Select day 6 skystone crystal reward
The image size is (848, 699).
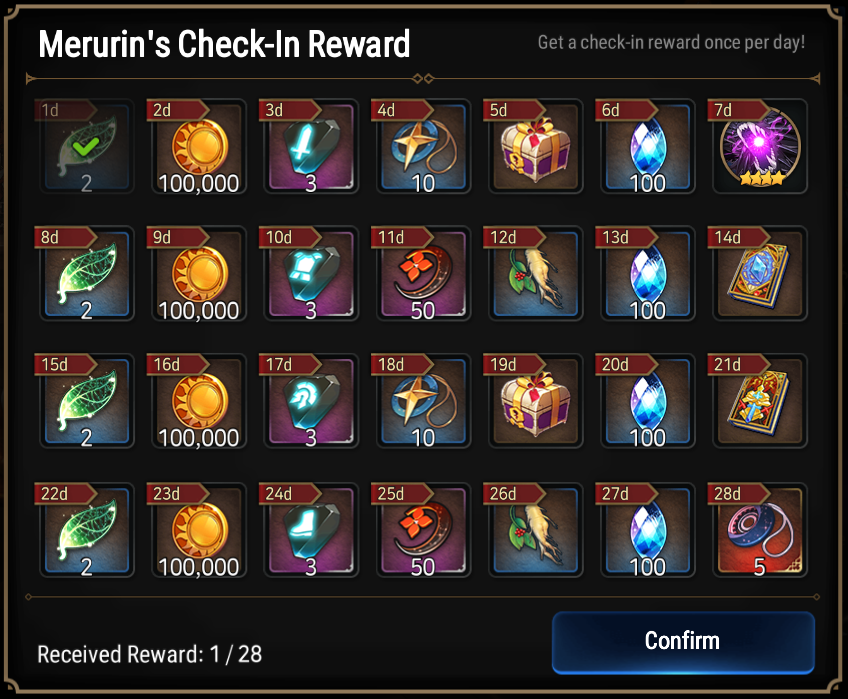[x=647, y=146]
